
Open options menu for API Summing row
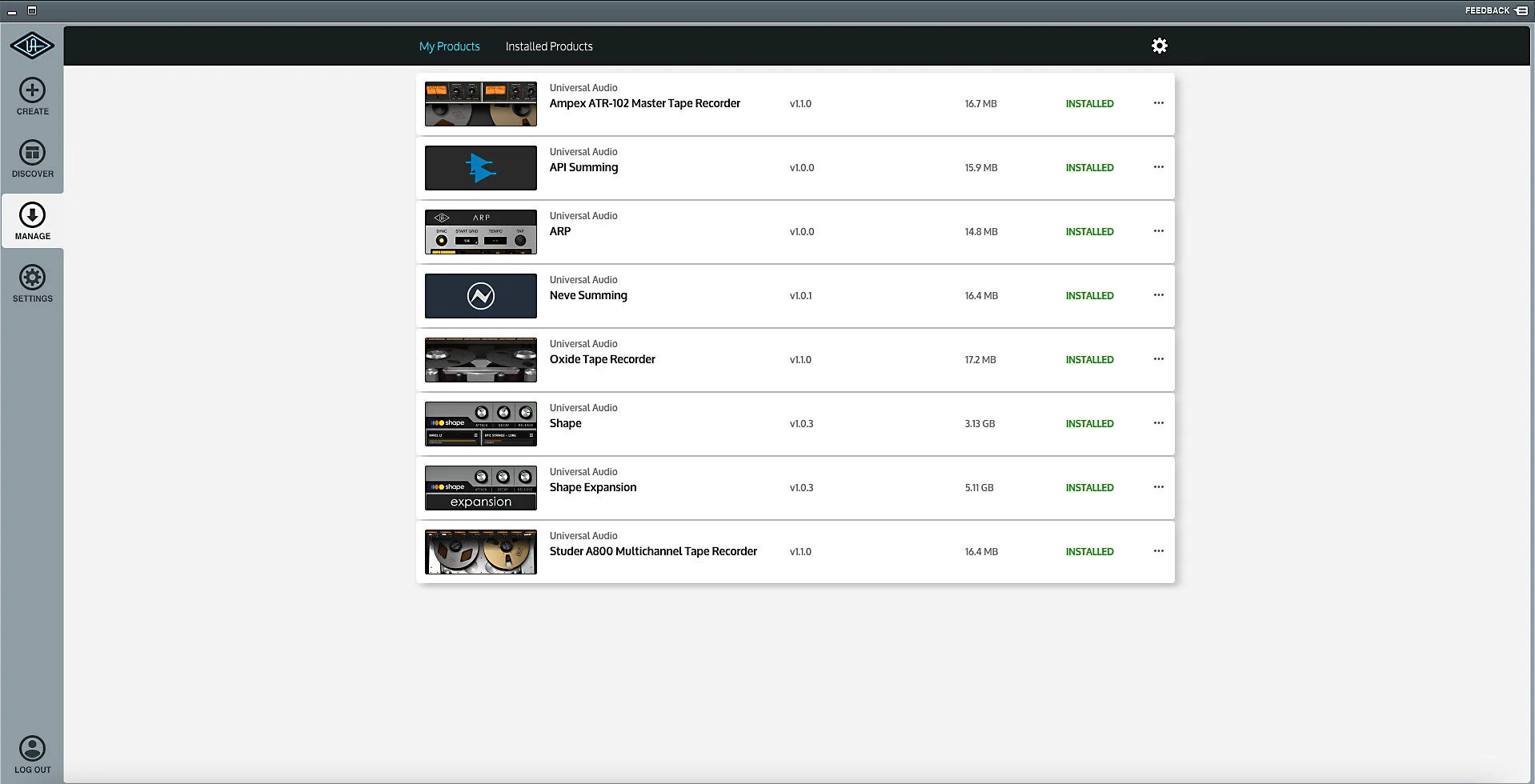(1158, 167)
